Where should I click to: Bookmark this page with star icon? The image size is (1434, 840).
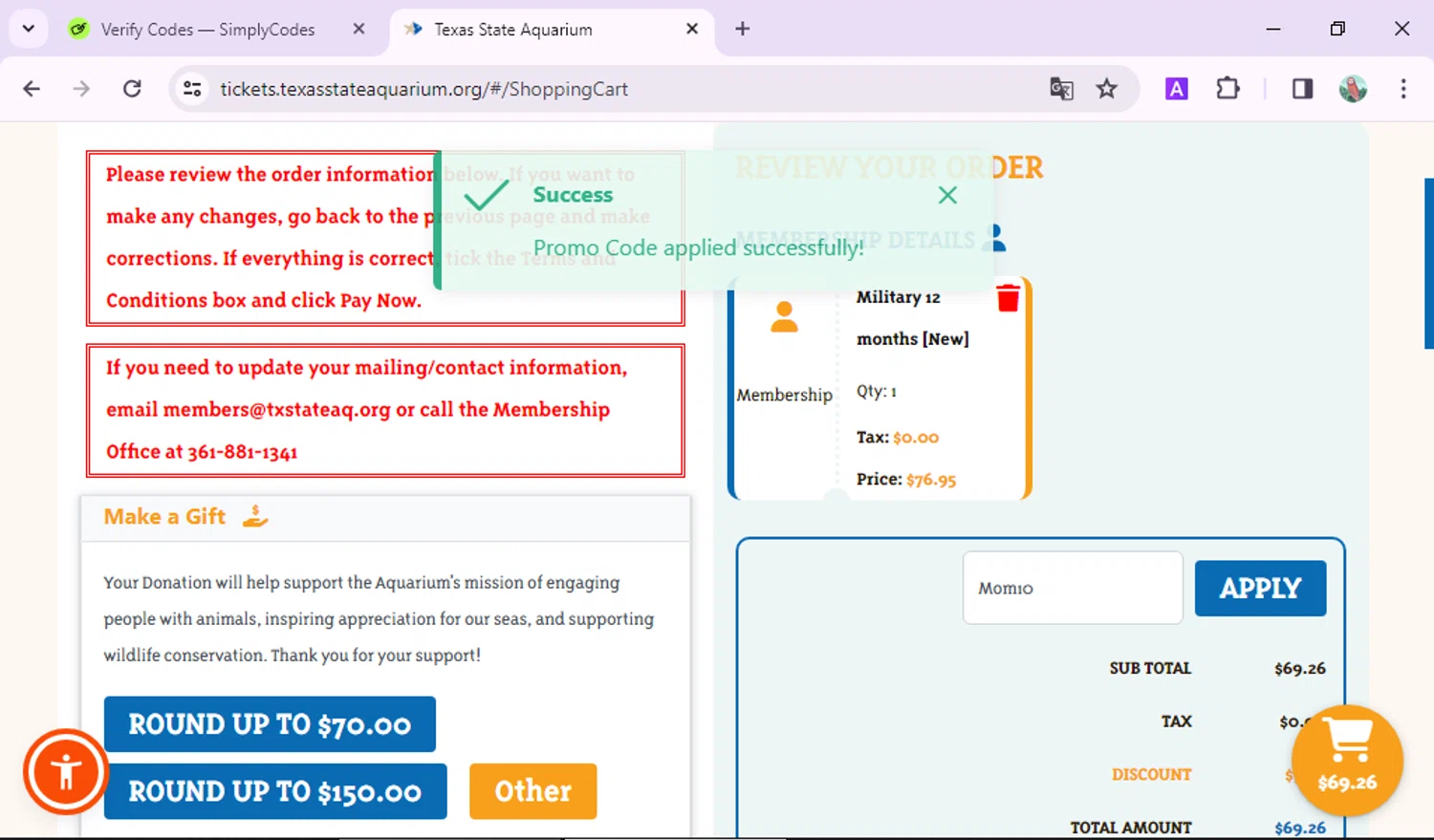coord(1107,89)
